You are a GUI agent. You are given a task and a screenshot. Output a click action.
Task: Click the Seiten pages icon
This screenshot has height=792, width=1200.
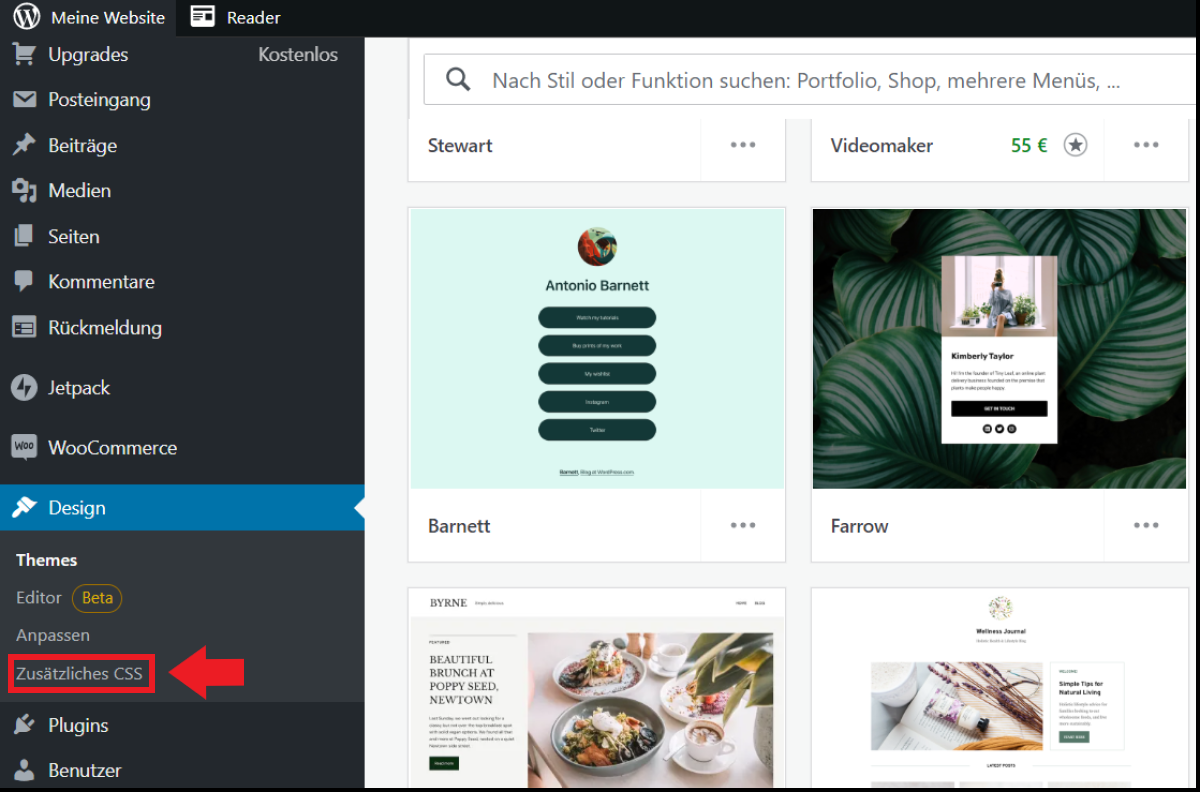(24, 236)
